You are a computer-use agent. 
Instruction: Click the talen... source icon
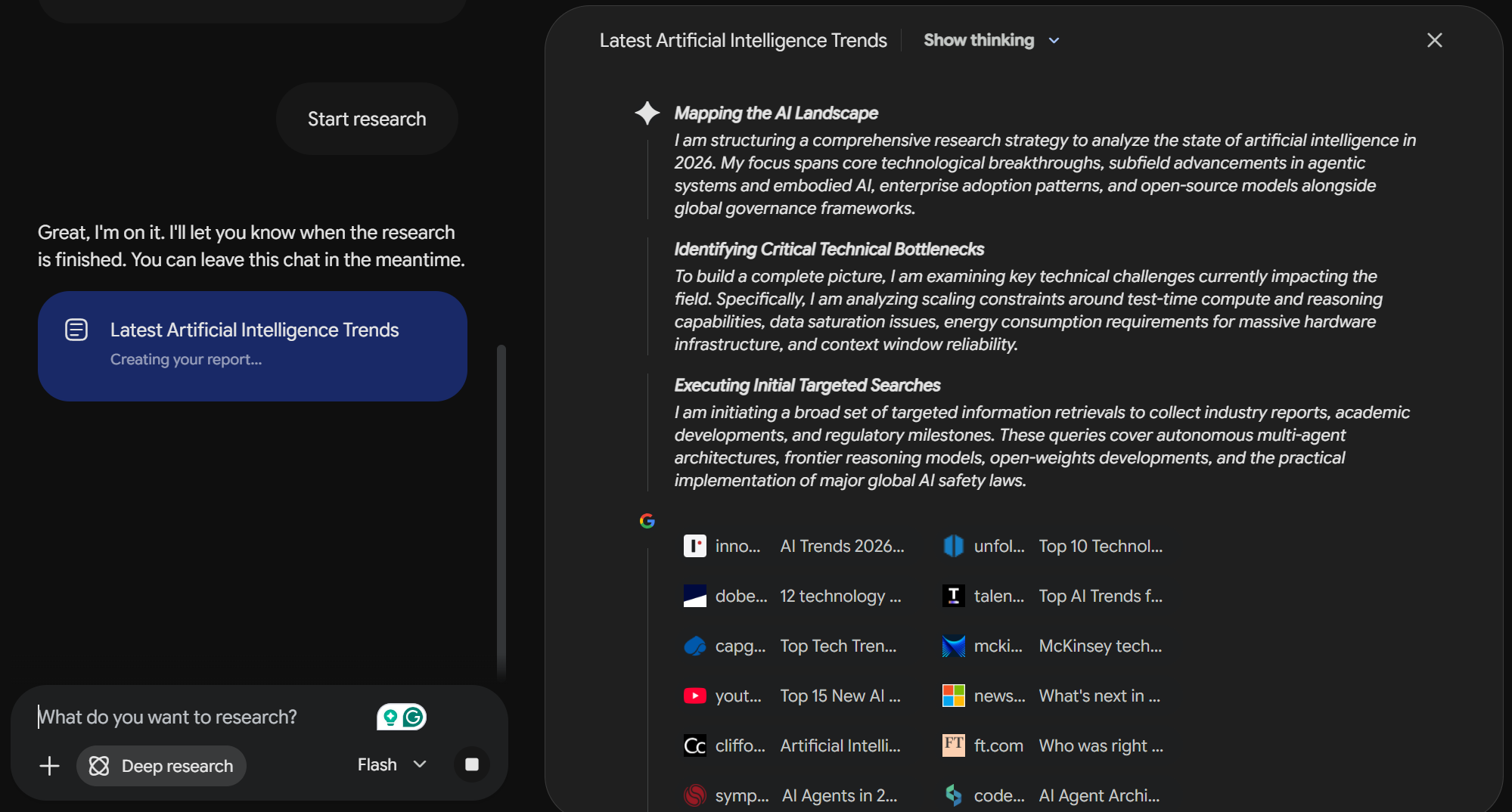click(954, 596)
